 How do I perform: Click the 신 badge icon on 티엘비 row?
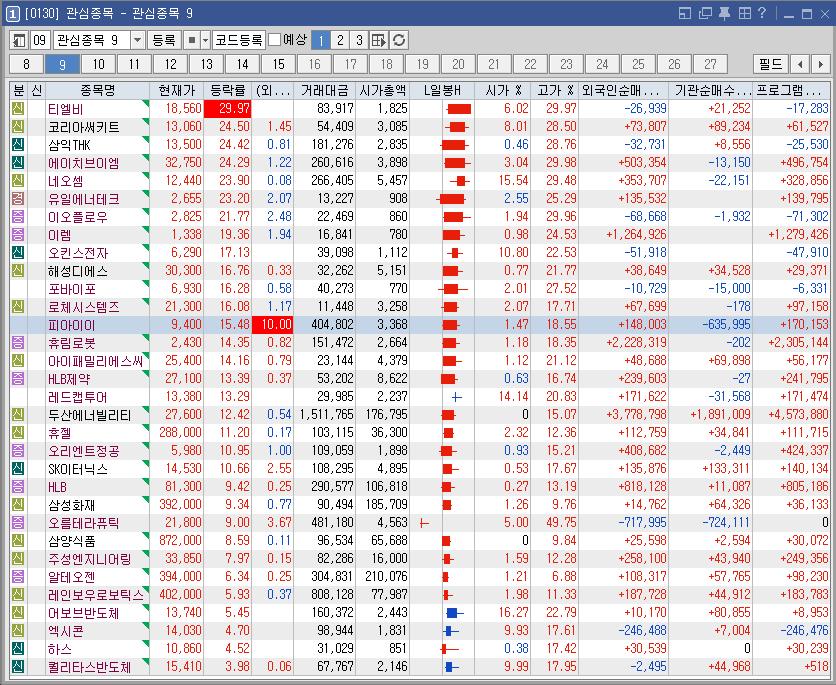18,109
